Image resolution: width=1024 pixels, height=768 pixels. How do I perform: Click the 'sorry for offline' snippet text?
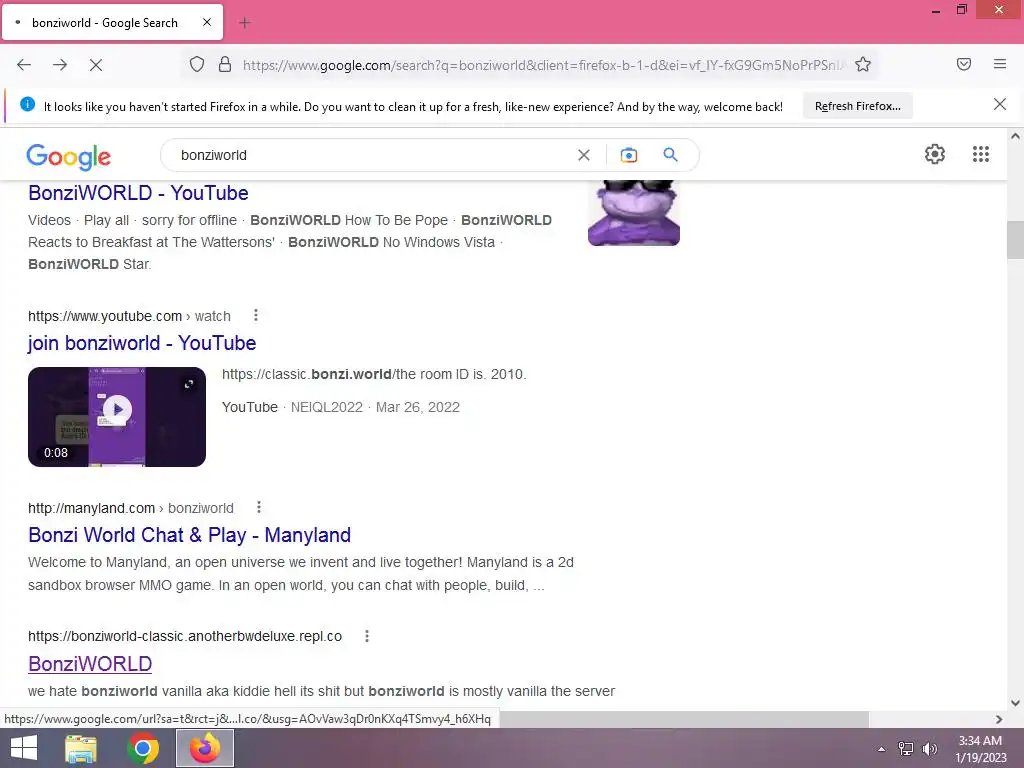pyautogui.click(x=189, y=221)
